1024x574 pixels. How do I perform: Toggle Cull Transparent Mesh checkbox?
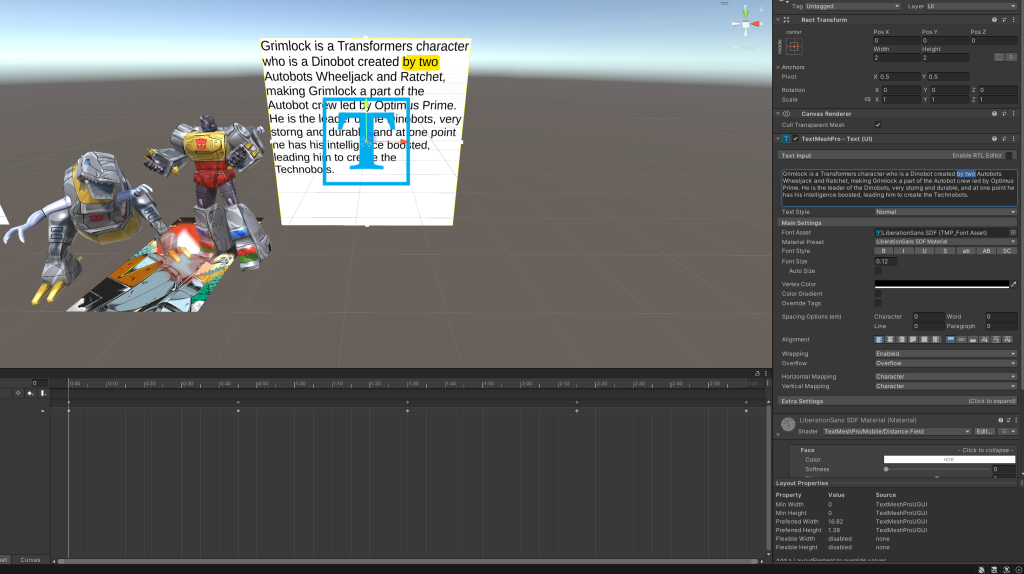(x=878, y=125)
